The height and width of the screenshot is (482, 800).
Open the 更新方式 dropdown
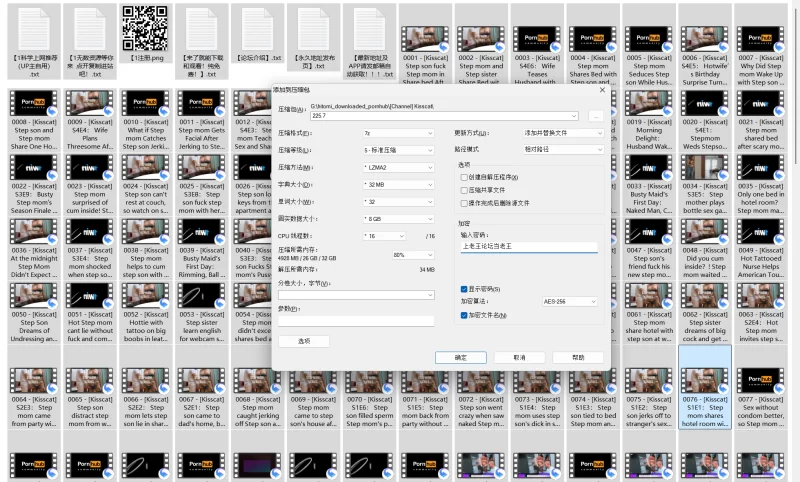(x=563, y=133)
